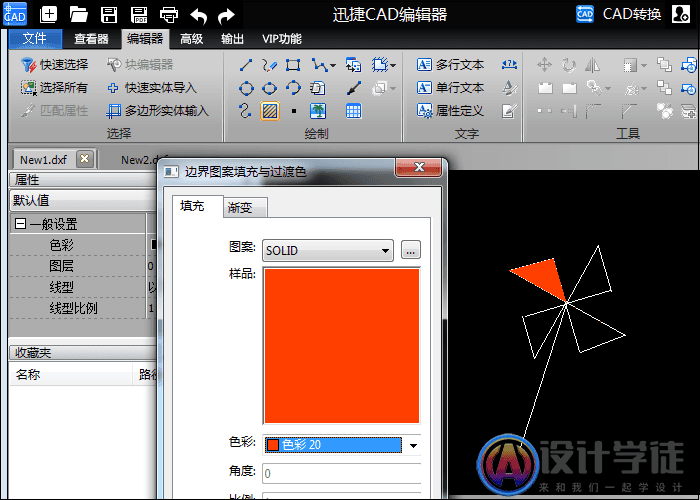The width and height of the screenshot is (700, 500).
Task: Open the boundary region tool dropdown
Action: tap(392, 66)
